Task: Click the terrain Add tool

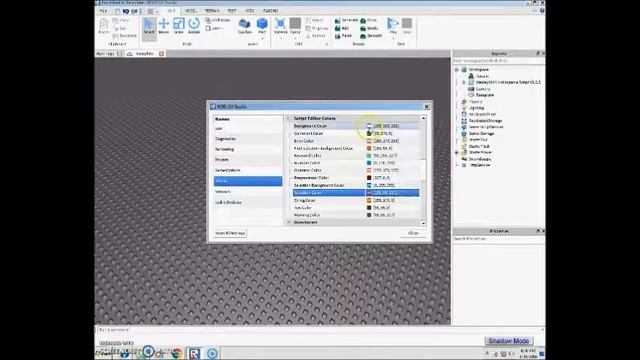Action: [x=342, y=28]
